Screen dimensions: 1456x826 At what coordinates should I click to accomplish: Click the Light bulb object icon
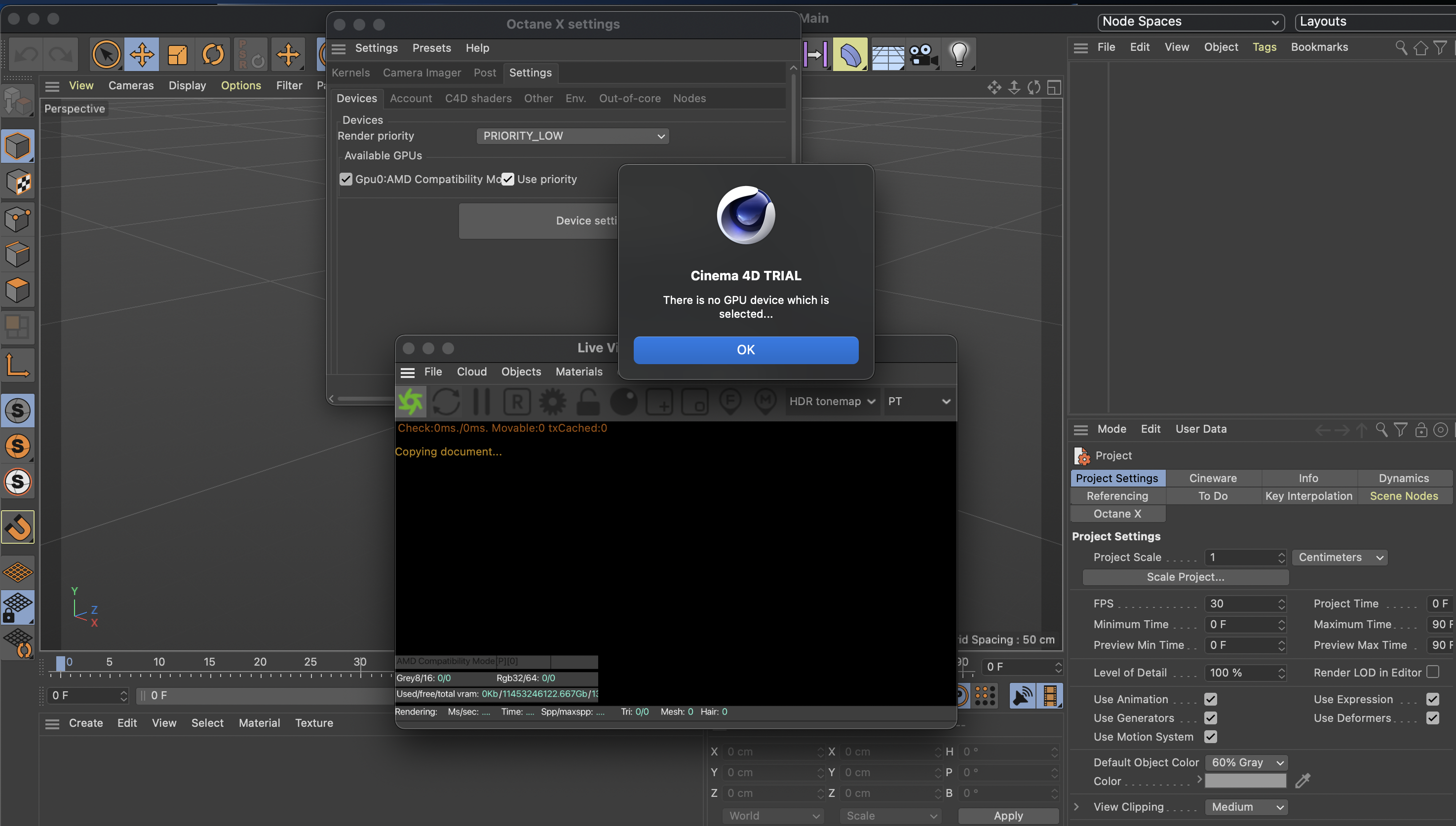(x=959, y=55)
